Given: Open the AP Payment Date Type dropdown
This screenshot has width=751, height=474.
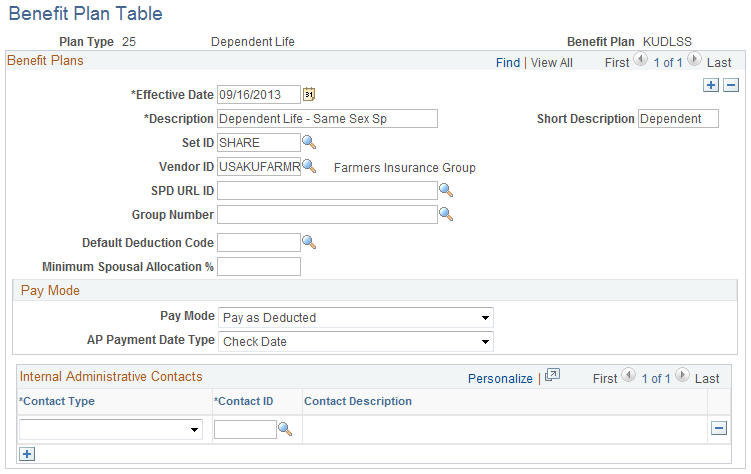Looking at the screenshot, I should click(x=355, y=341).
